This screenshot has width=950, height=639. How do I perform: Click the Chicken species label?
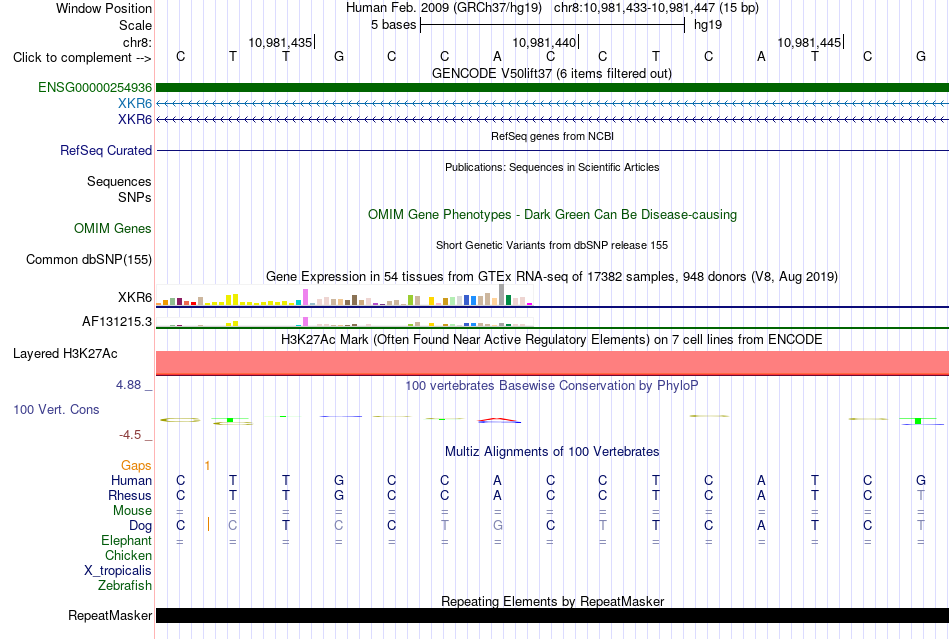pos(128,555)
